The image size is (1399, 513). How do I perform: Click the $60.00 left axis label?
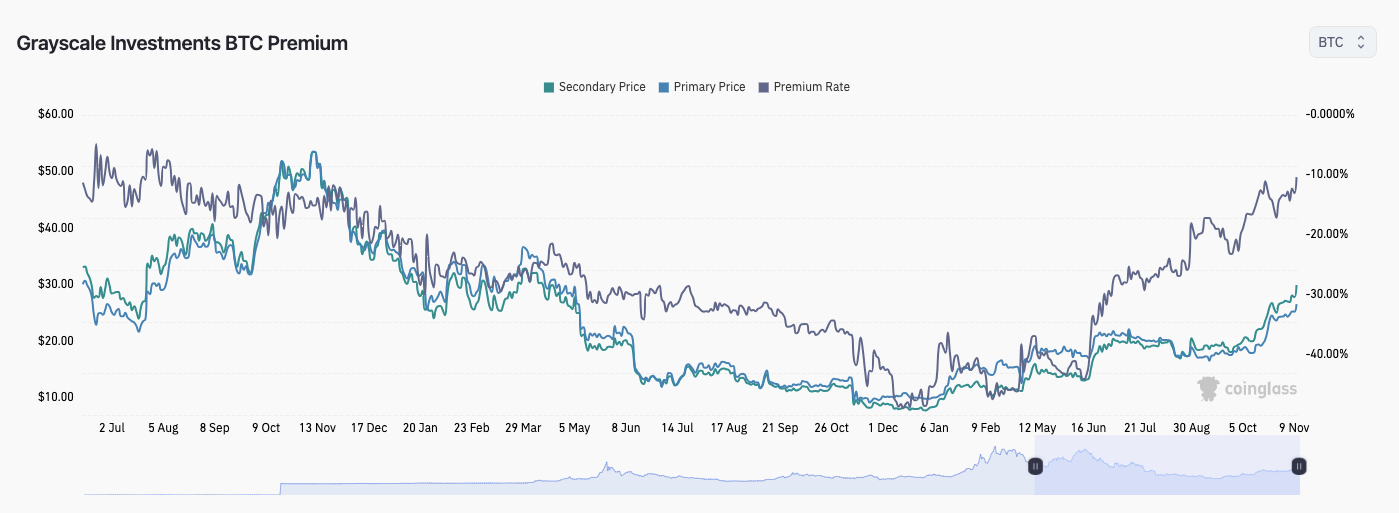click(56, 114)
